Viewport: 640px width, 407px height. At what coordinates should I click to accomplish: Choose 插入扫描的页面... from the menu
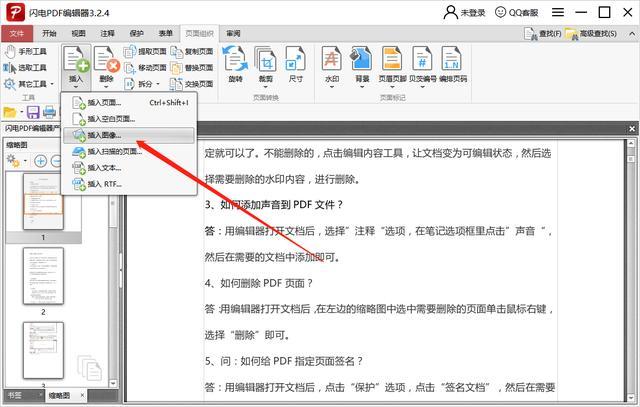click(129, 151)
